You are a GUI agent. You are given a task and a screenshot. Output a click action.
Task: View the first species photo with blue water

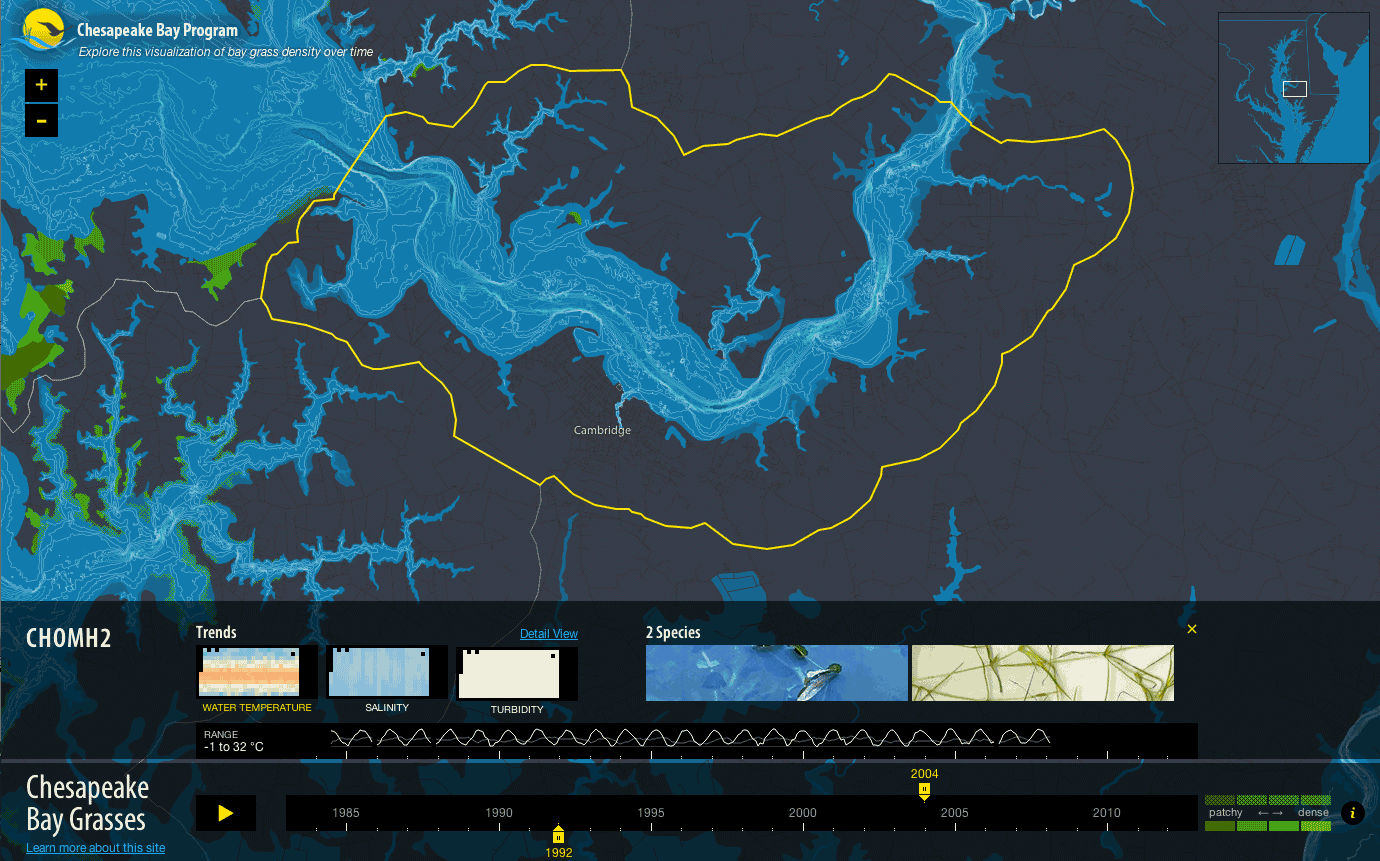click(776, 673)
